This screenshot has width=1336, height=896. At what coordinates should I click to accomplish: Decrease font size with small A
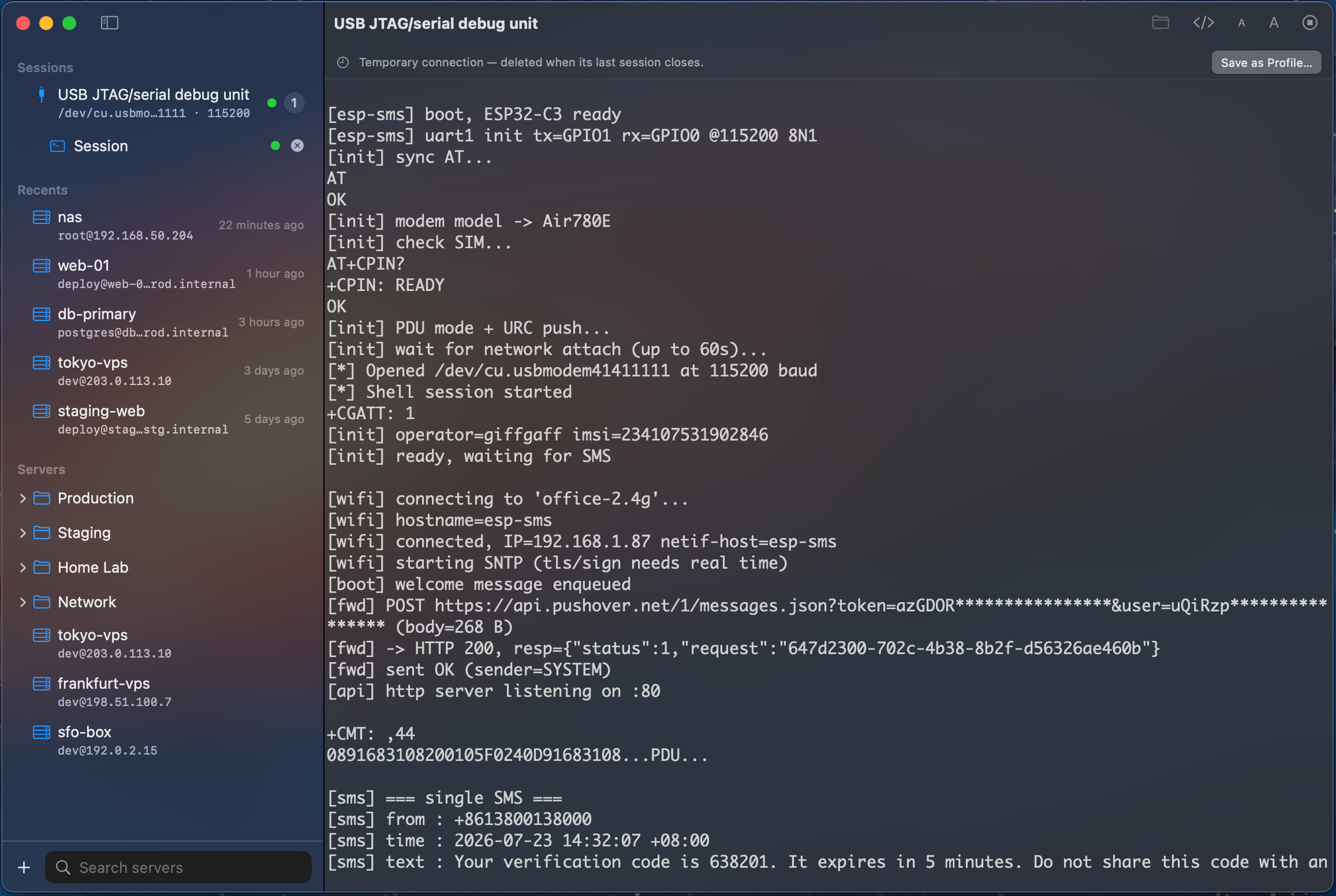click(x=1241, y=23)
